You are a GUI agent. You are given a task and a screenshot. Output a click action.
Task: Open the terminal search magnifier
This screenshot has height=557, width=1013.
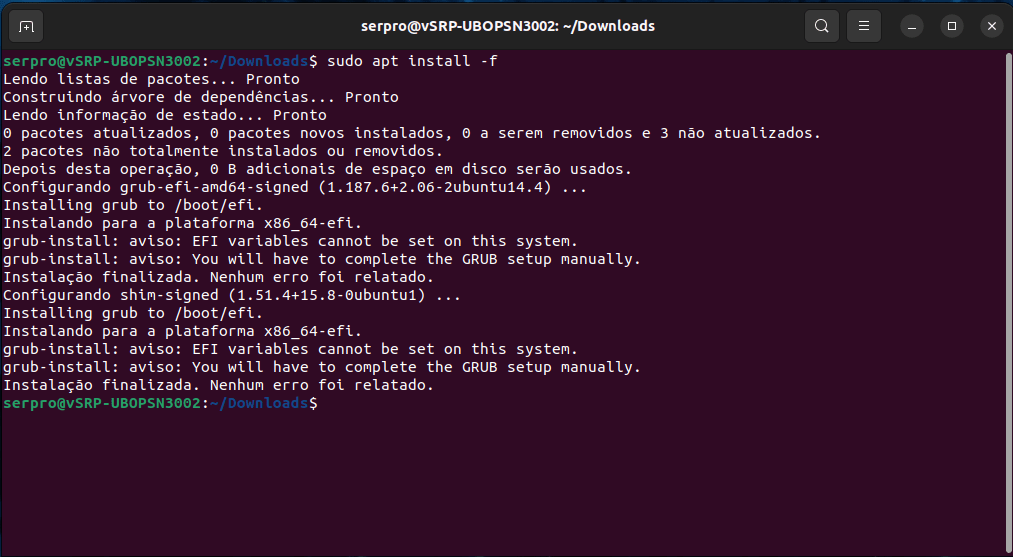point(822,26)
